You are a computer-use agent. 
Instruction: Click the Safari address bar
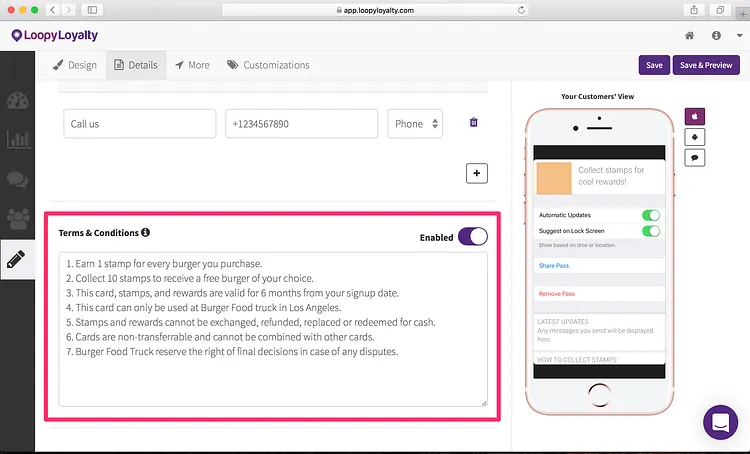[x=375, y=10]
